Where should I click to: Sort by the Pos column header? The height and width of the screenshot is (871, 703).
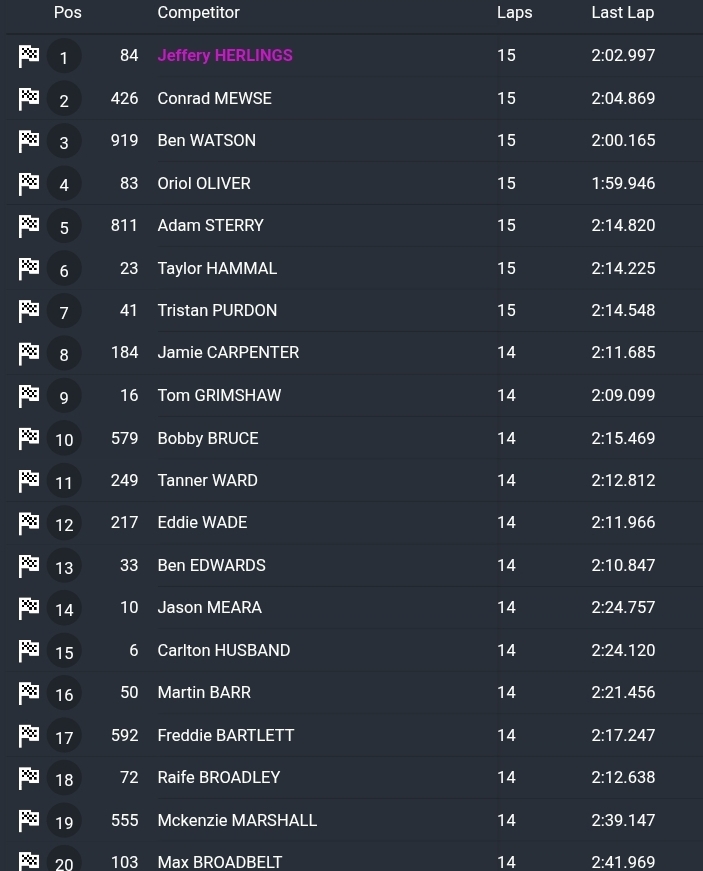tap(68, 13)
